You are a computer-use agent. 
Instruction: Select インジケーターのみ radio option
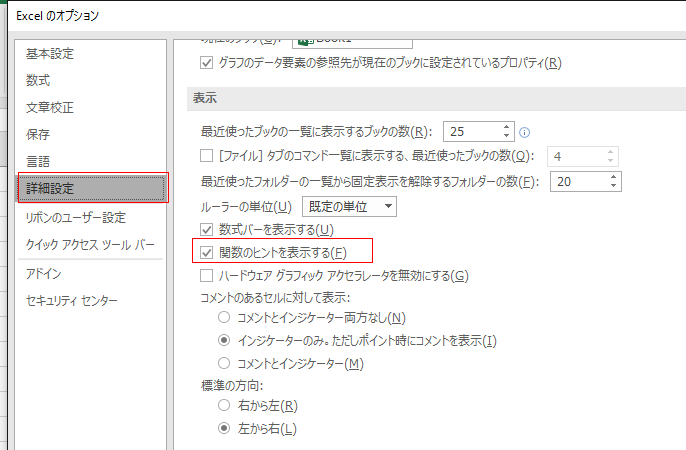pyautogui.click(x=224, y=340)
